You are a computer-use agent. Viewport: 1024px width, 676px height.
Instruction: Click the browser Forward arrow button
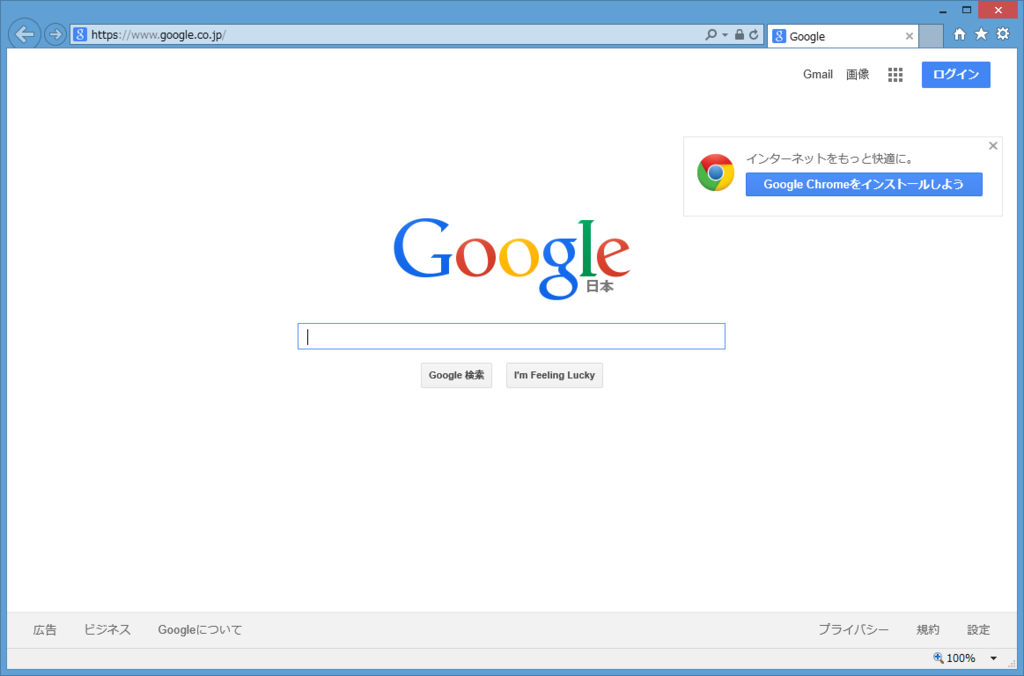click(56, 34)
